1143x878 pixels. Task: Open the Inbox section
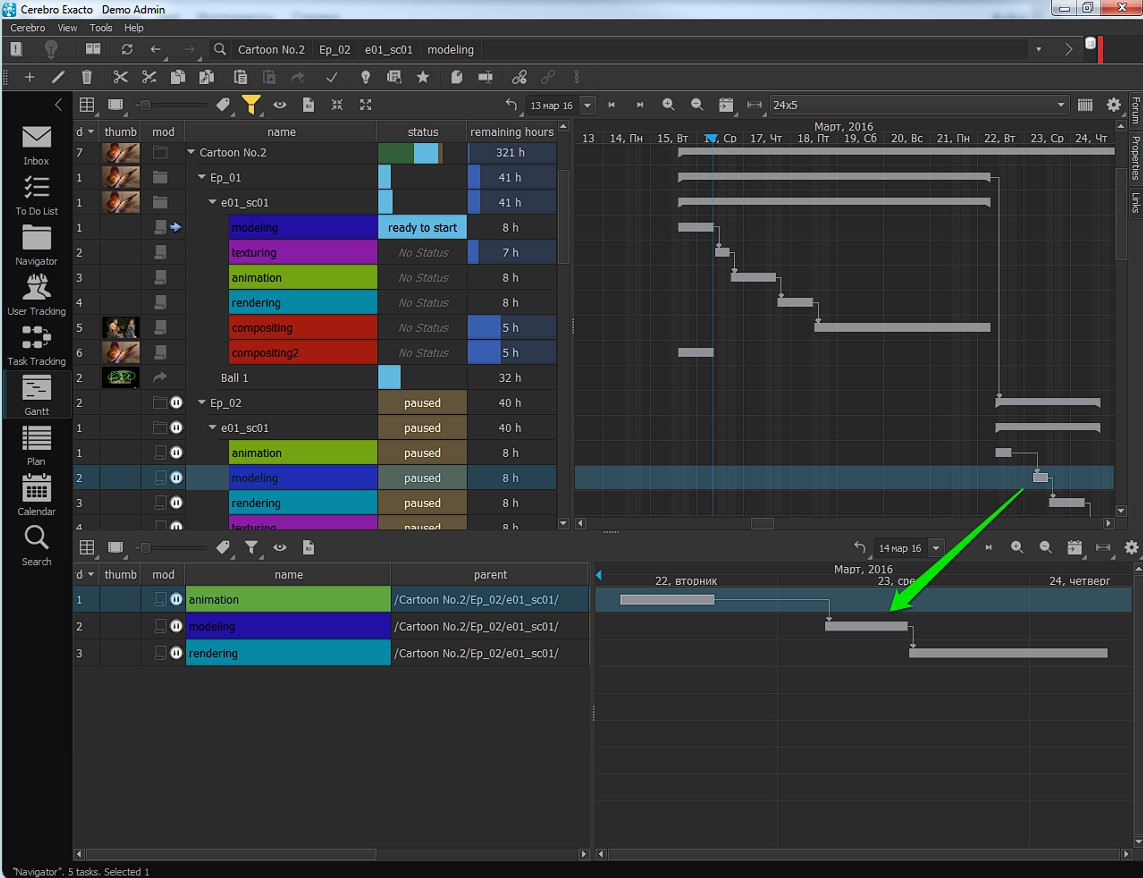[36, 146]
